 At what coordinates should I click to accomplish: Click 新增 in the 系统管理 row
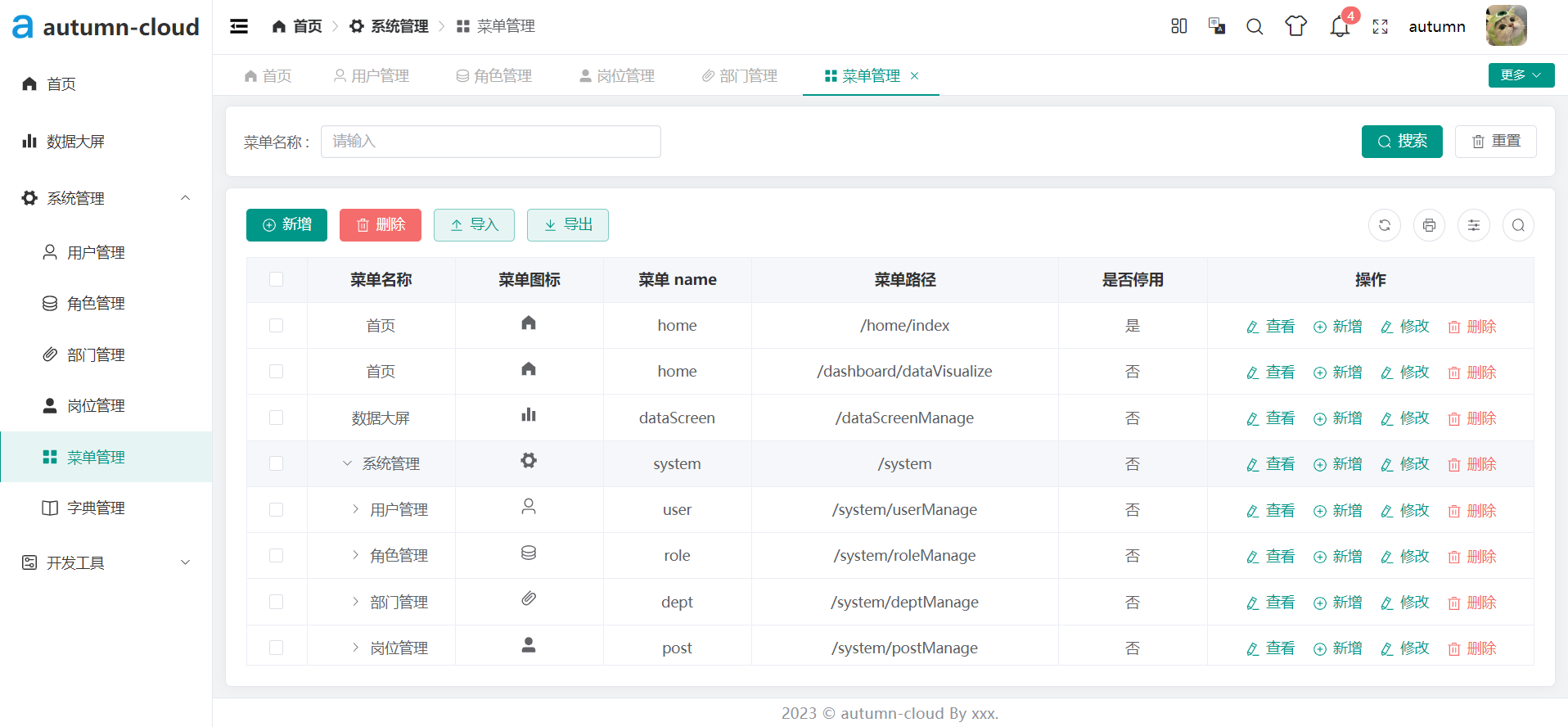tap(1338, 464)
